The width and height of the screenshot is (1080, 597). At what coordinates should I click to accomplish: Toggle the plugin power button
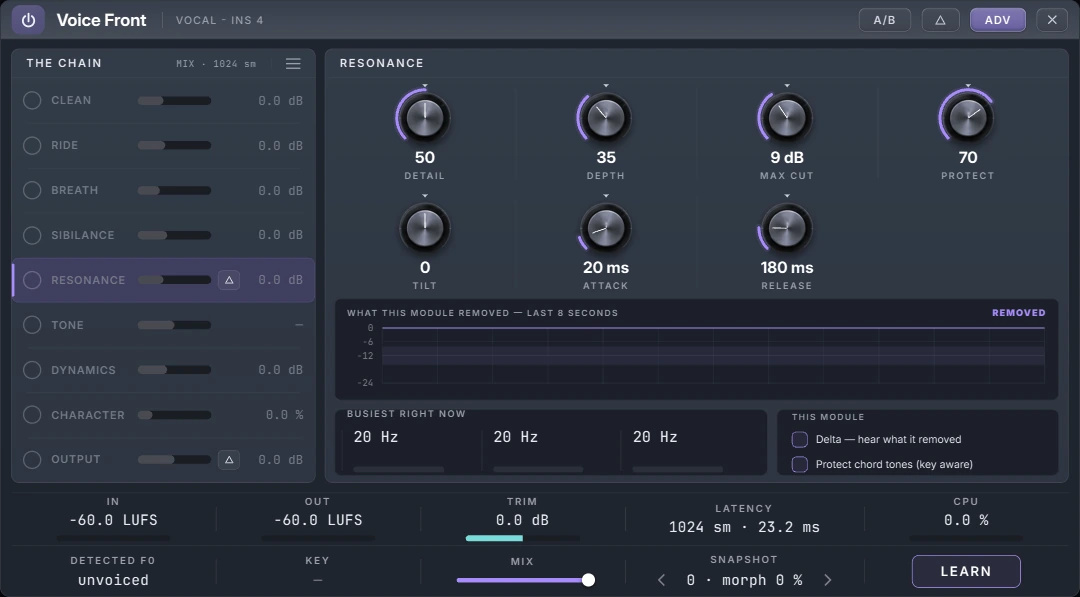point(28,20)
